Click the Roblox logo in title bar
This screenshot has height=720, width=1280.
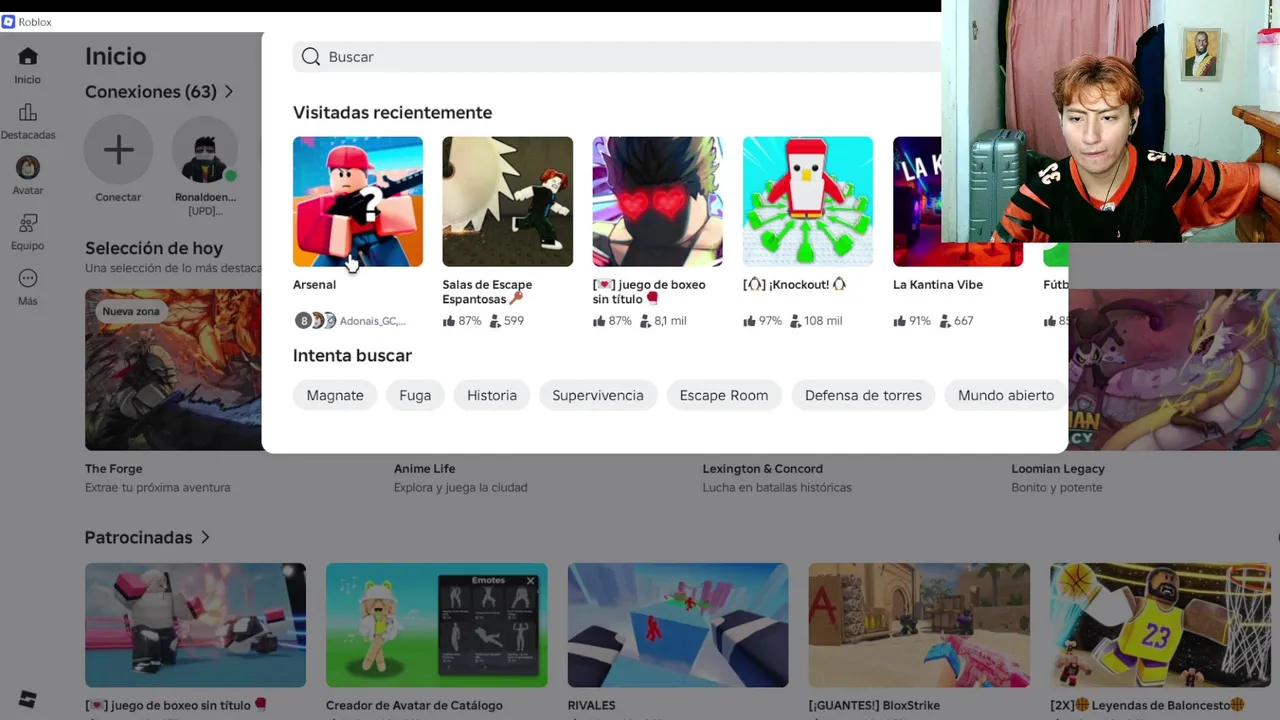8,22
